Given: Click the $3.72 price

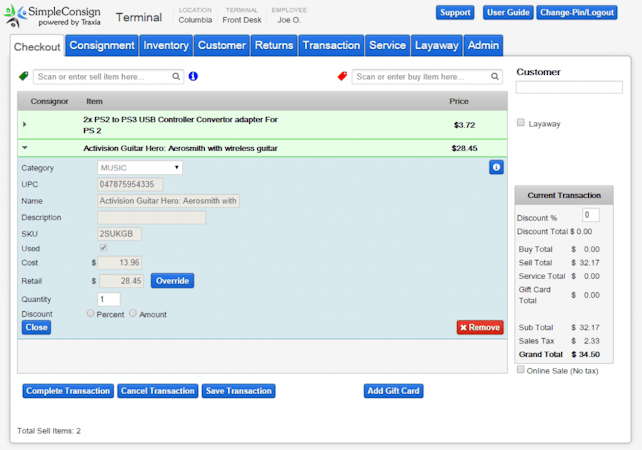Looking at the screenshot, I should tap(464, 125).
